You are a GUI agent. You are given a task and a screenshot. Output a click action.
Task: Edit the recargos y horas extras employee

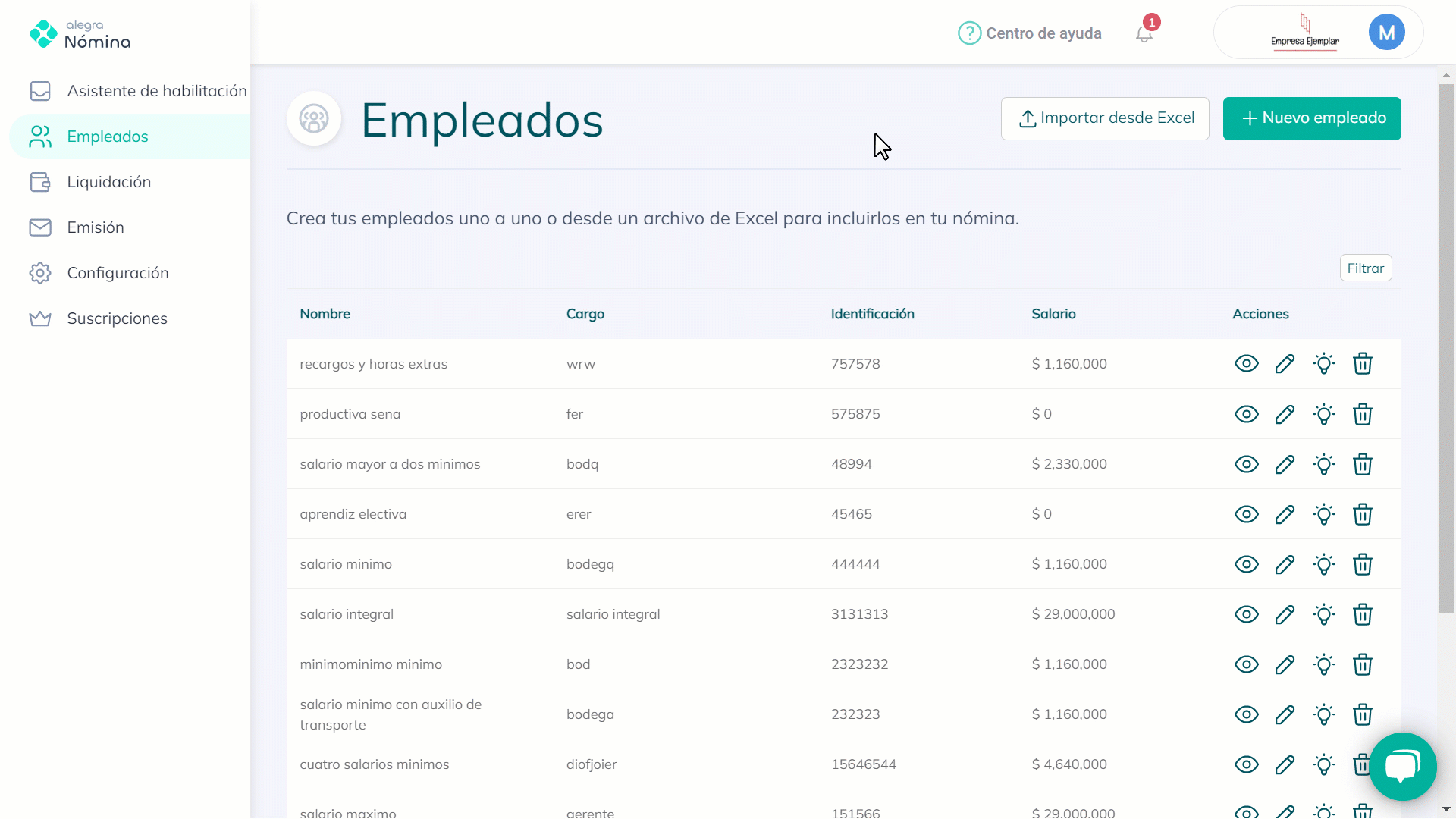tap(1285, 364)
